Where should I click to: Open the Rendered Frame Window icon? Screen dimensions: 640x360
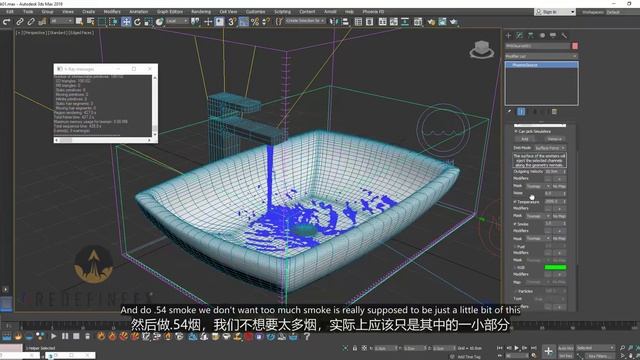click(x=442, y=22)
